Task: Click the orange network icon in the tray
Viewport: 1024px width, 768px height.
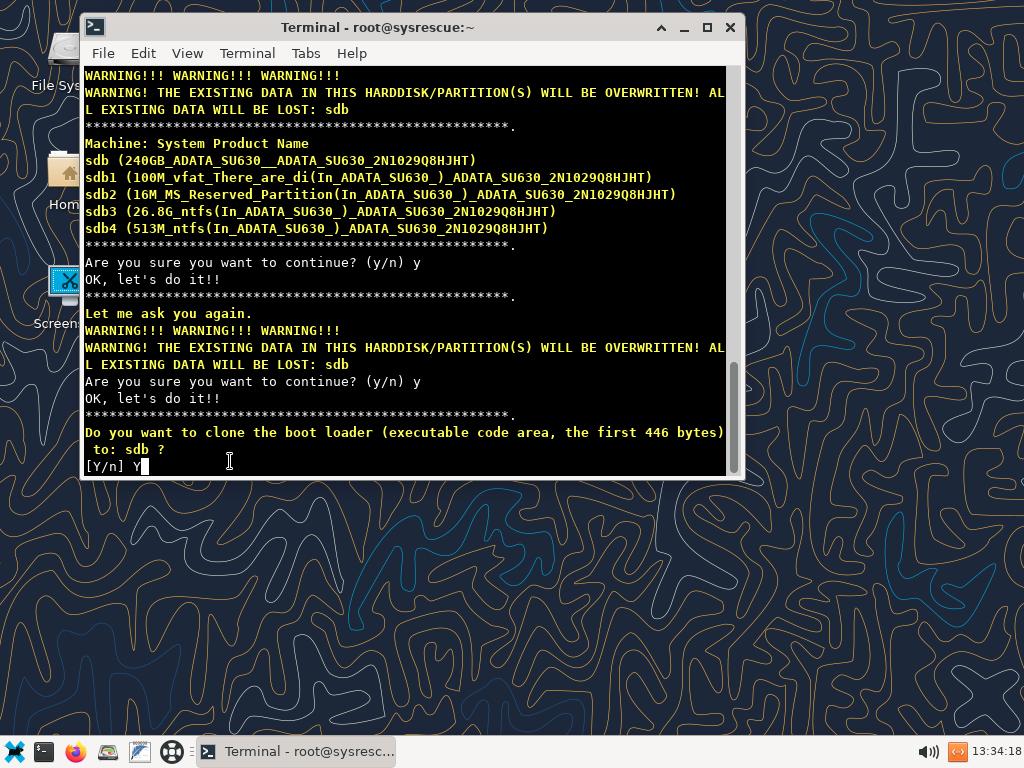Action: 957,752
